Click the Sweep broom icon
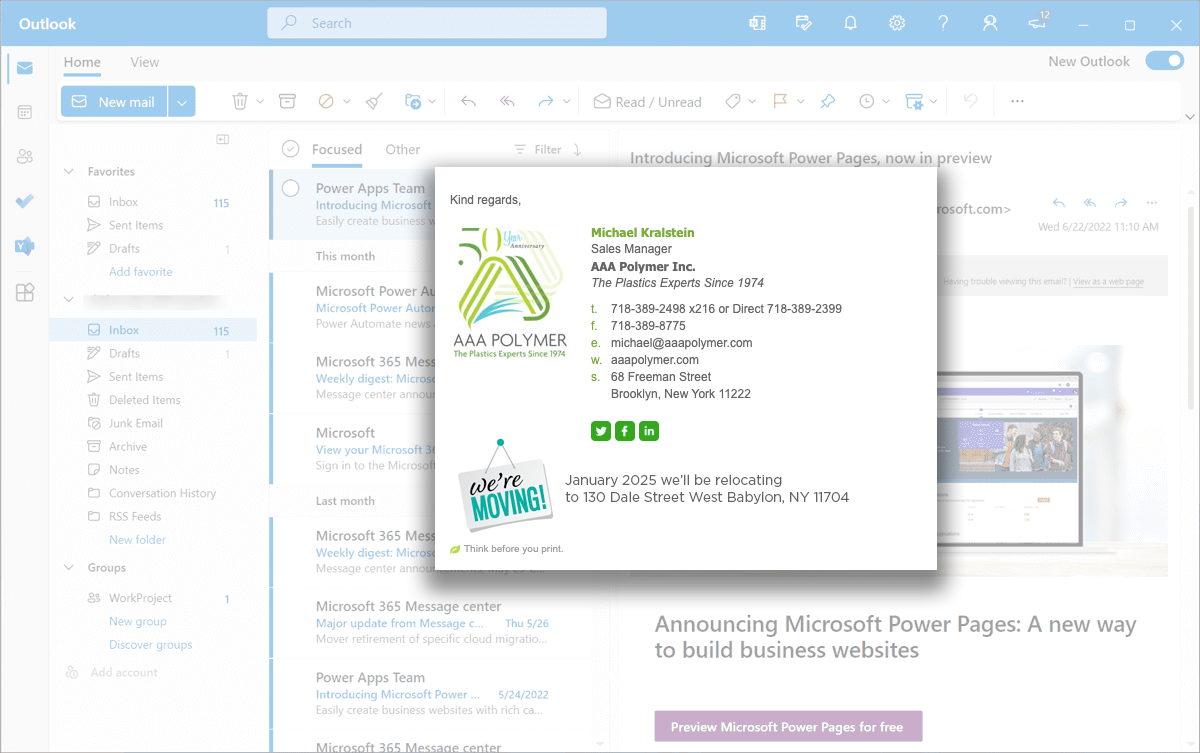 (373, 101)
